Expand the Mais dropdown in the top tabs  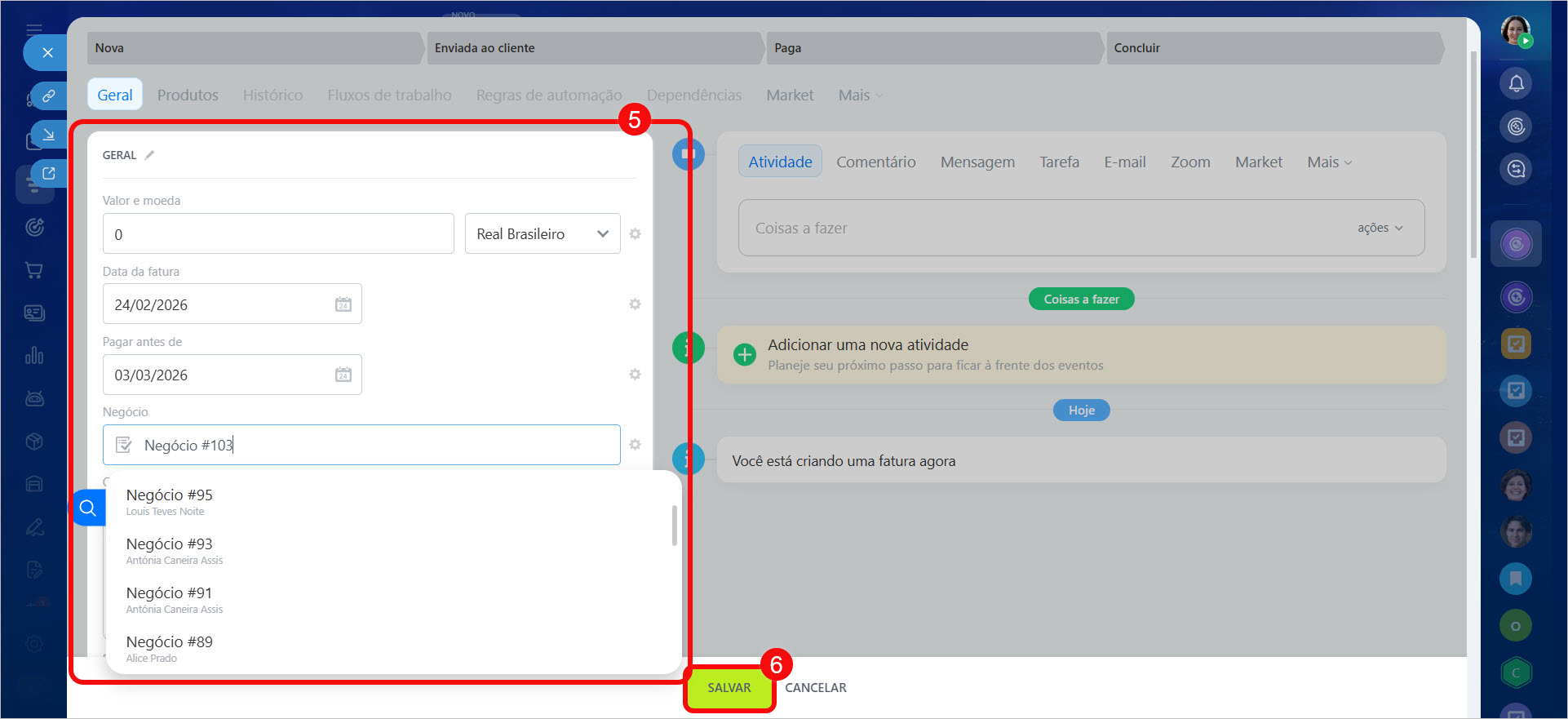[x=860, y=95]
